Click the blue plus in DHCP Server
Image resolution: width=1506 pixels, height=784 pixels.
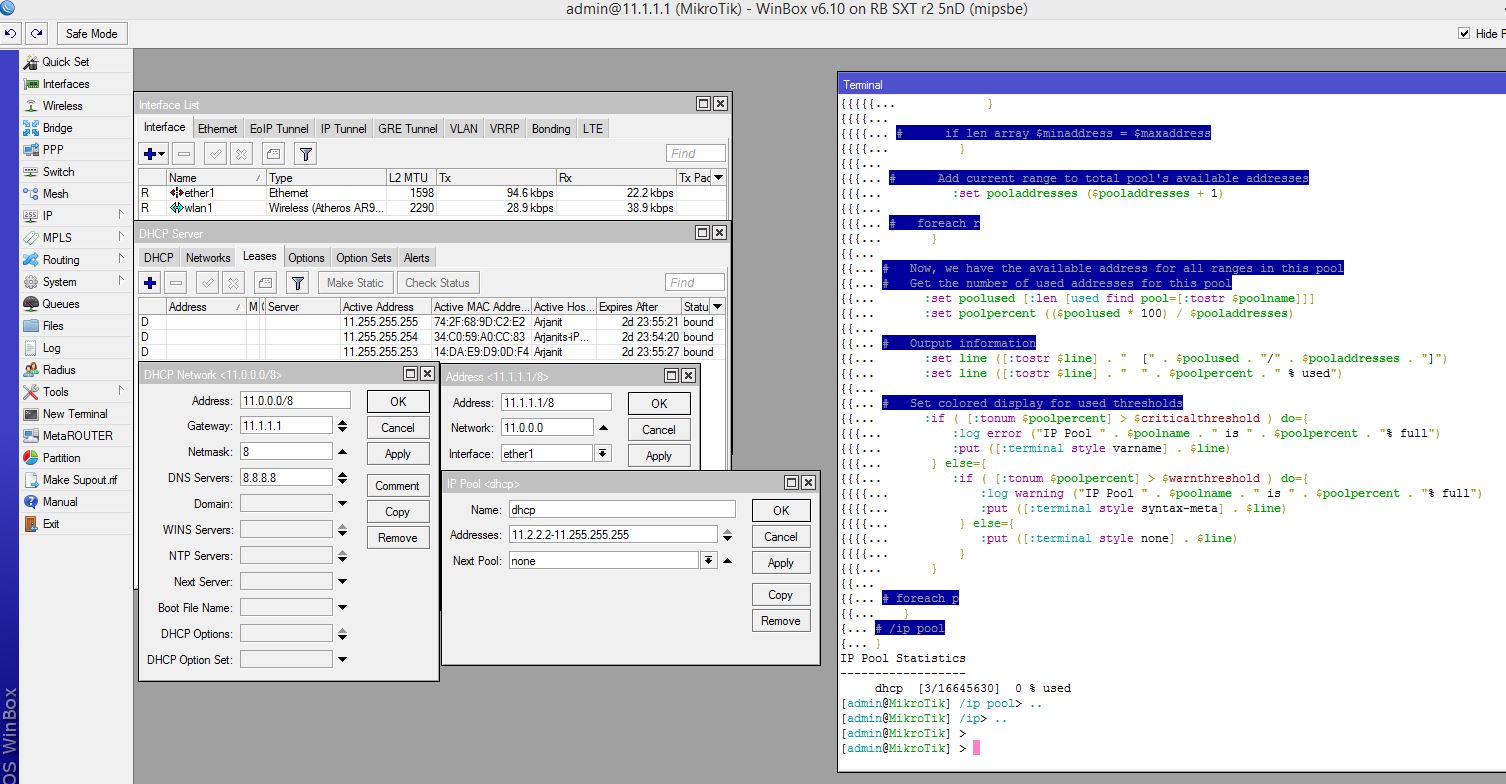pyautogui.click(x=150, y=283)
